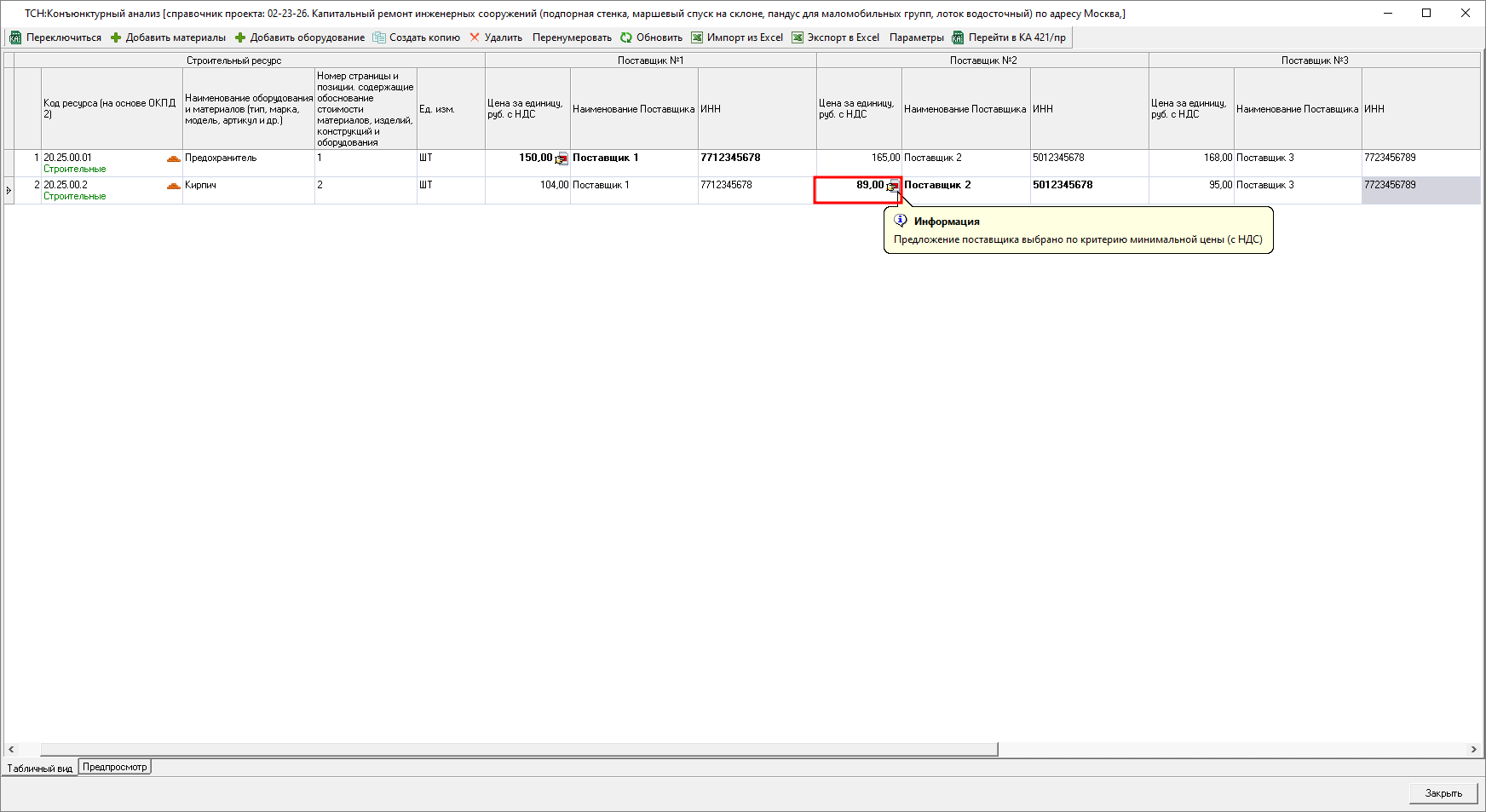Screen dimensions: 1486x812
Task: Select the Табличный вид tab
Action: pyautogui.click(x=40, y=768)
